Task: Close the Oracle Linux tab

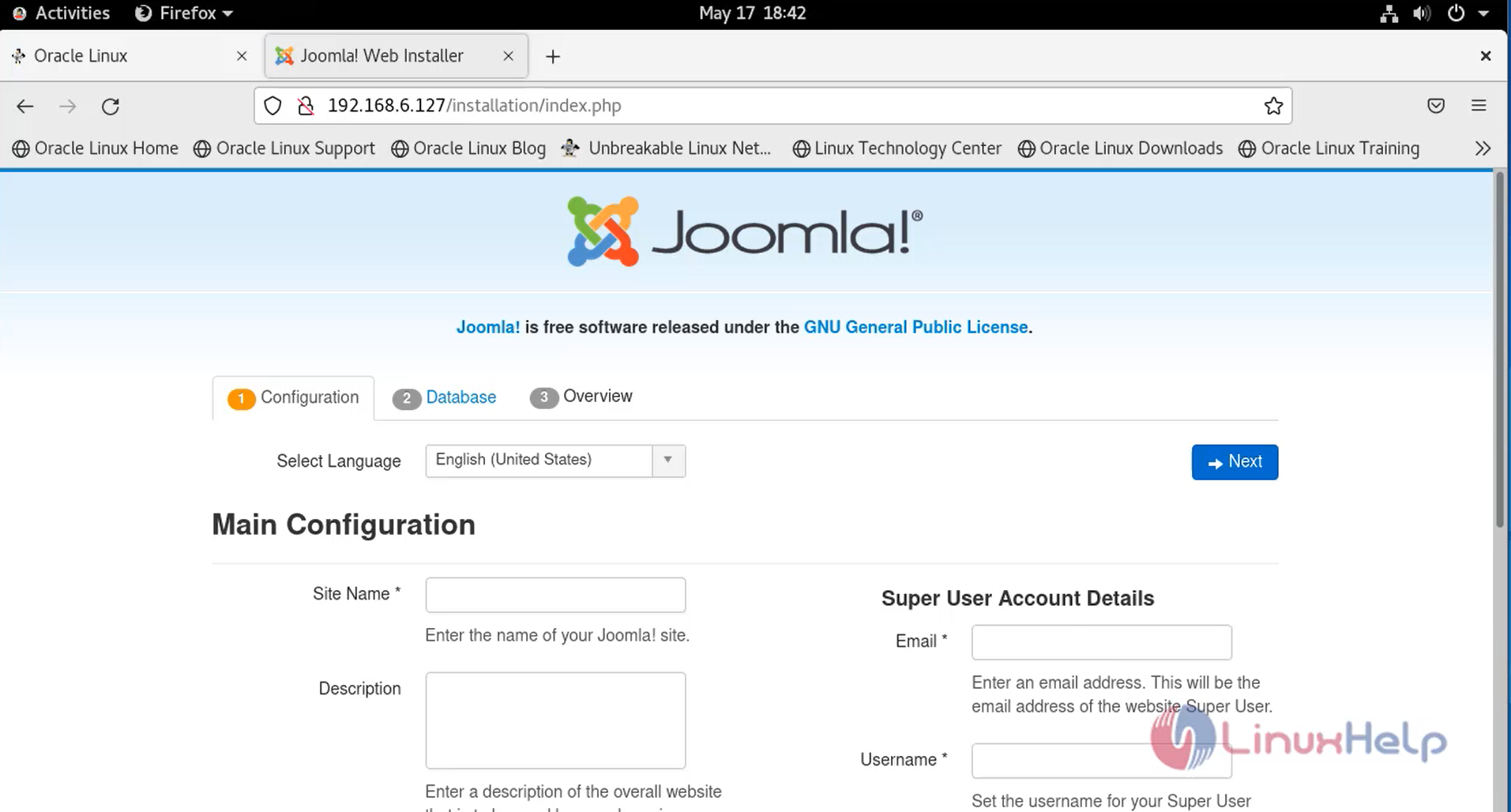Action: click(242, 56)
